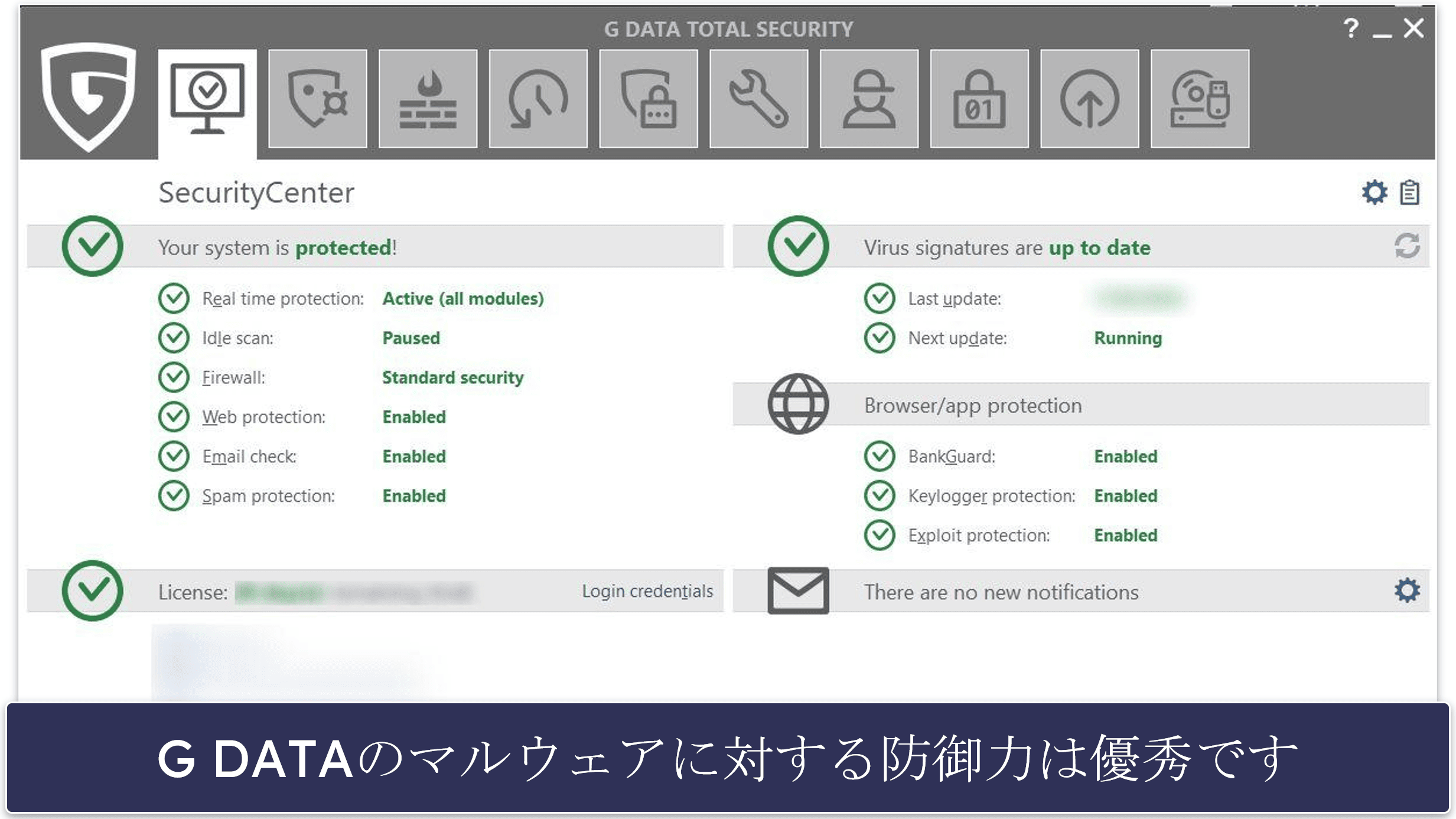Click checkmark icon beside Keylogger protection
1456x819 pixels.
tap(880, 495)
